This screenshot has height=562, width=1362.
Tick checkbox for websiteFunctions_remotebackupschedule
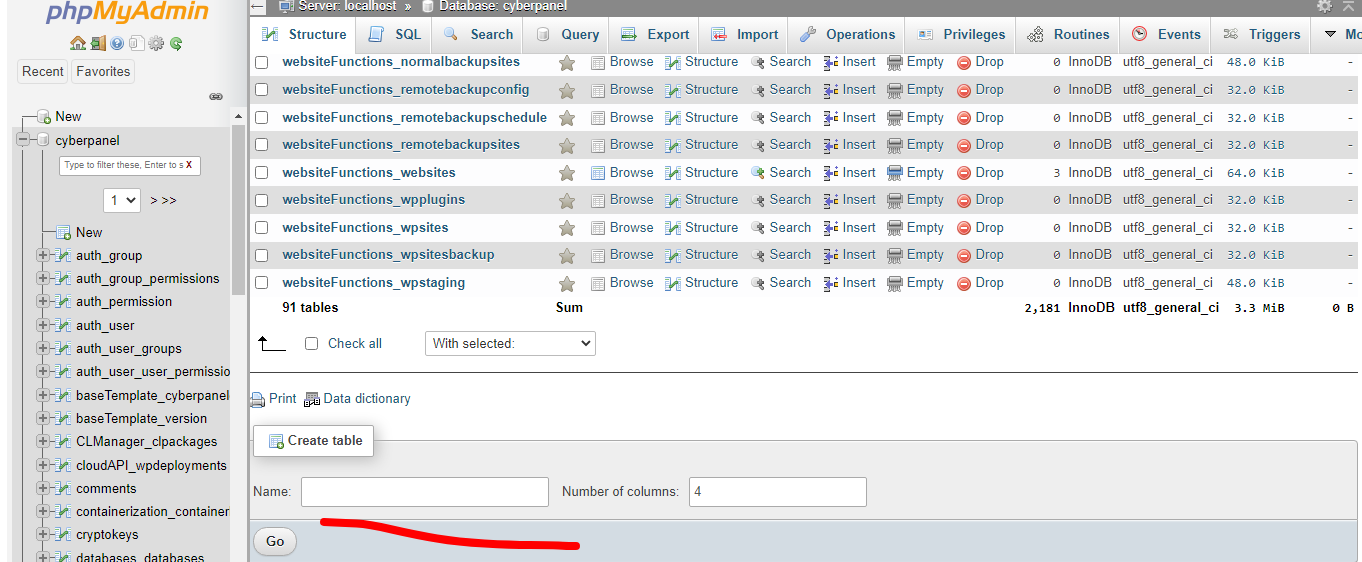(262, 118)
